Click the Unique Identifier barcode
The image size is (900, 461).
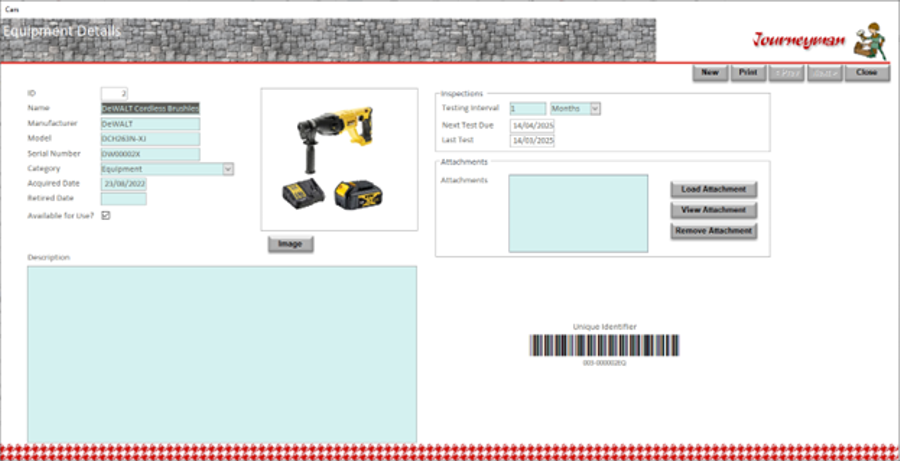click(604, 346)
